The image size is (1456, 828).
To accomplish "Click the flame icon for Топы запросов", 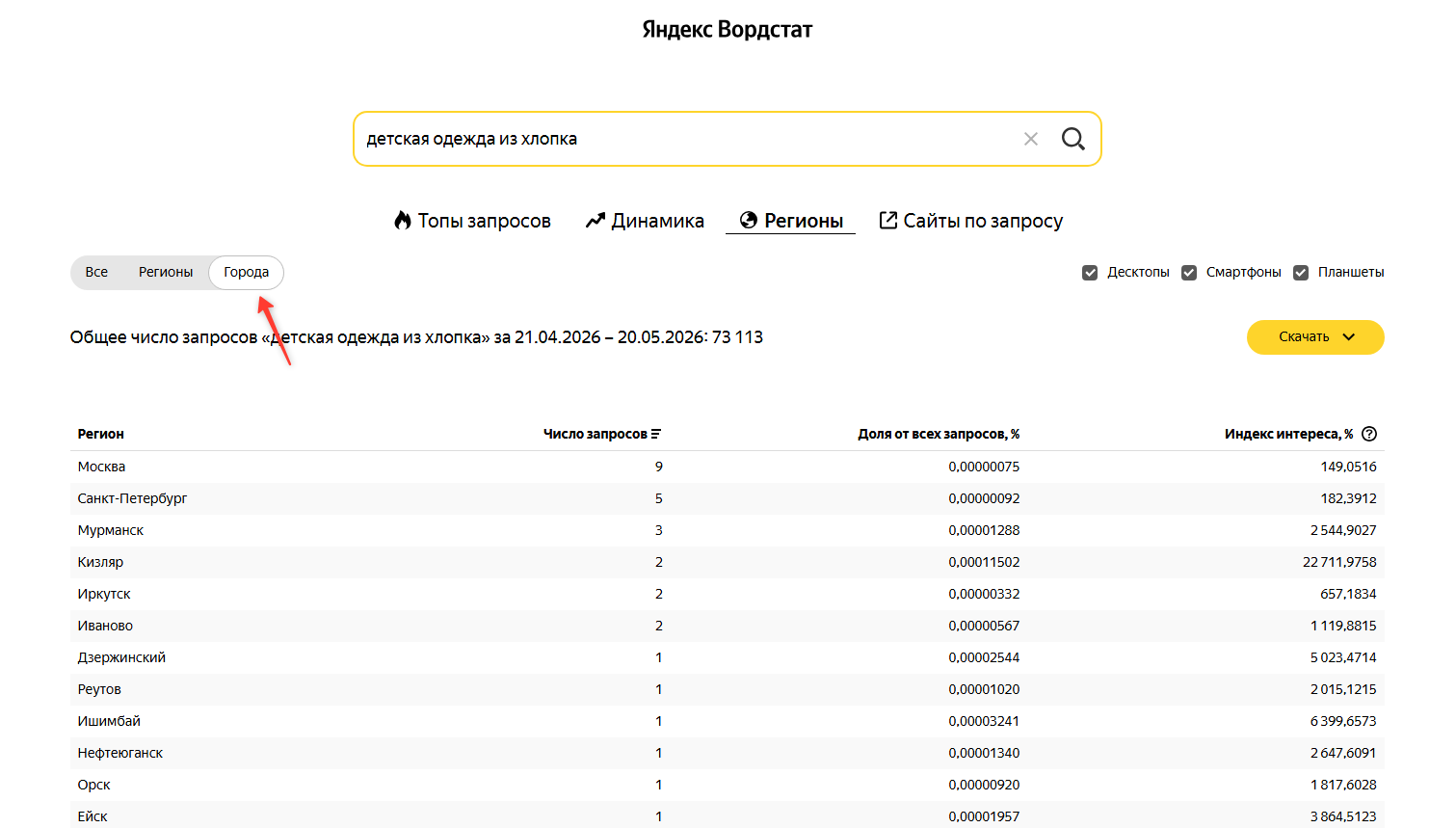I will (x=403, y=221).
